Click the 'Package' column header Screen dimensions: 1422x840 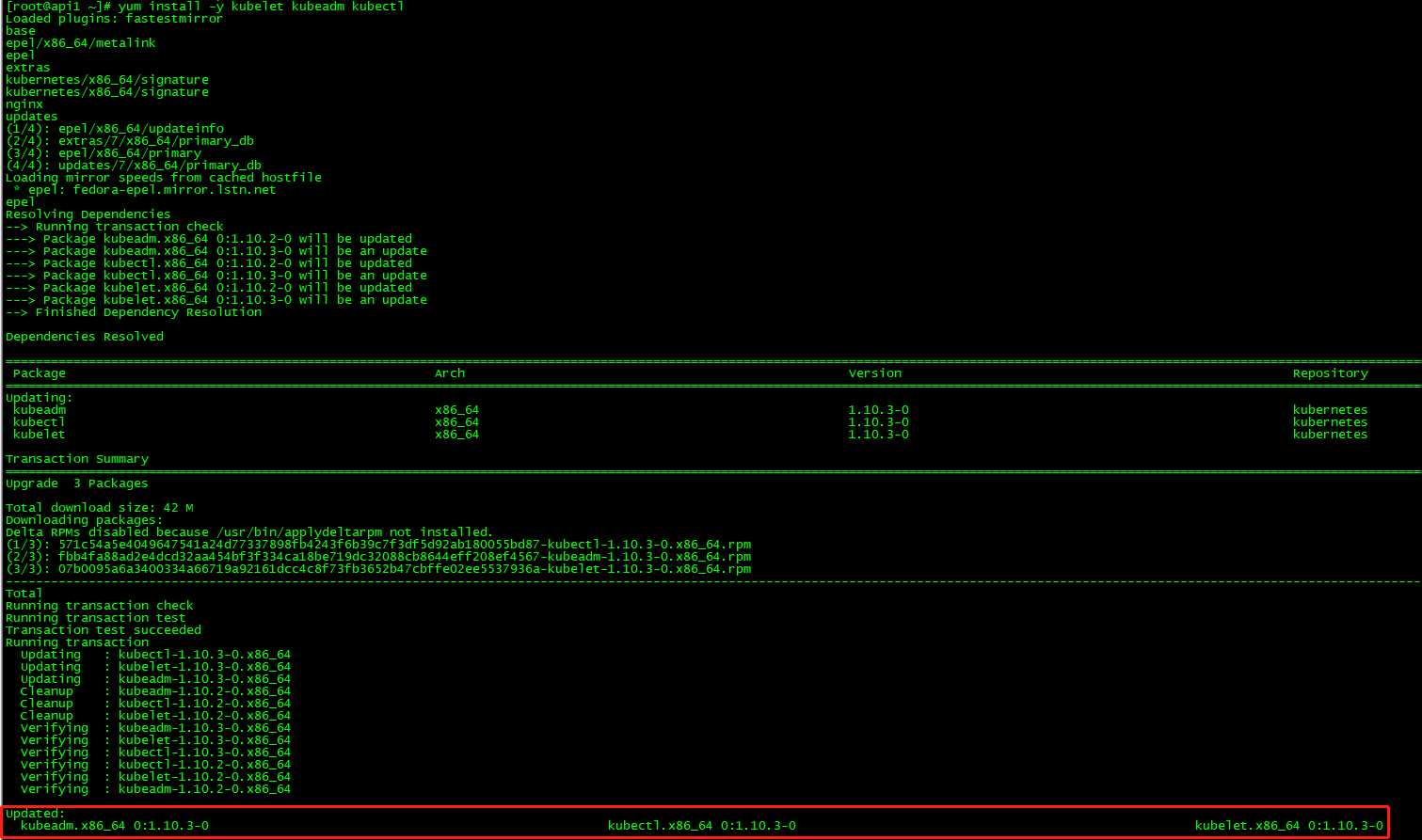tap(40, 373)
